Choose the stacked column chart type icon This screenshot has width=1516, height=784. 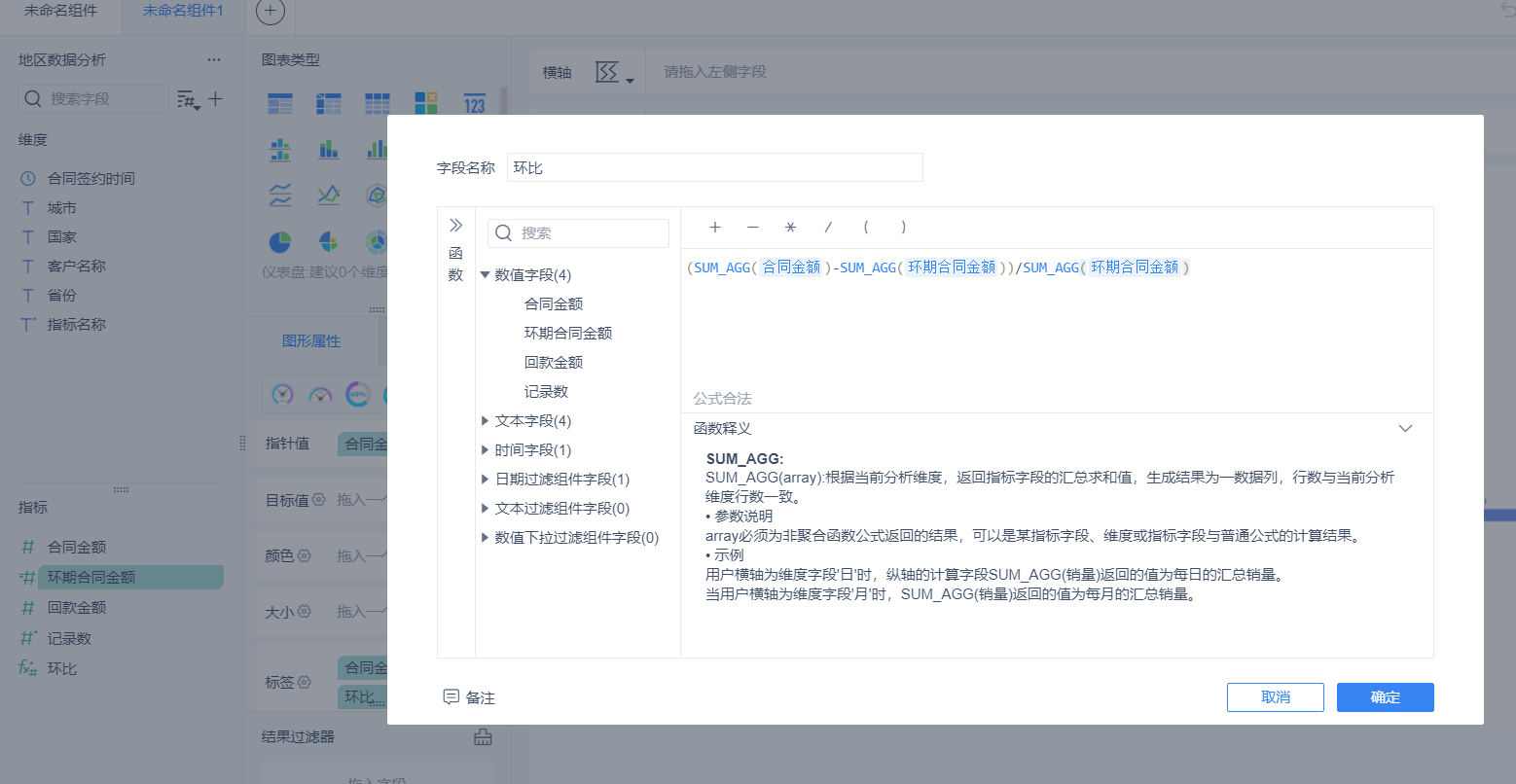329,150
